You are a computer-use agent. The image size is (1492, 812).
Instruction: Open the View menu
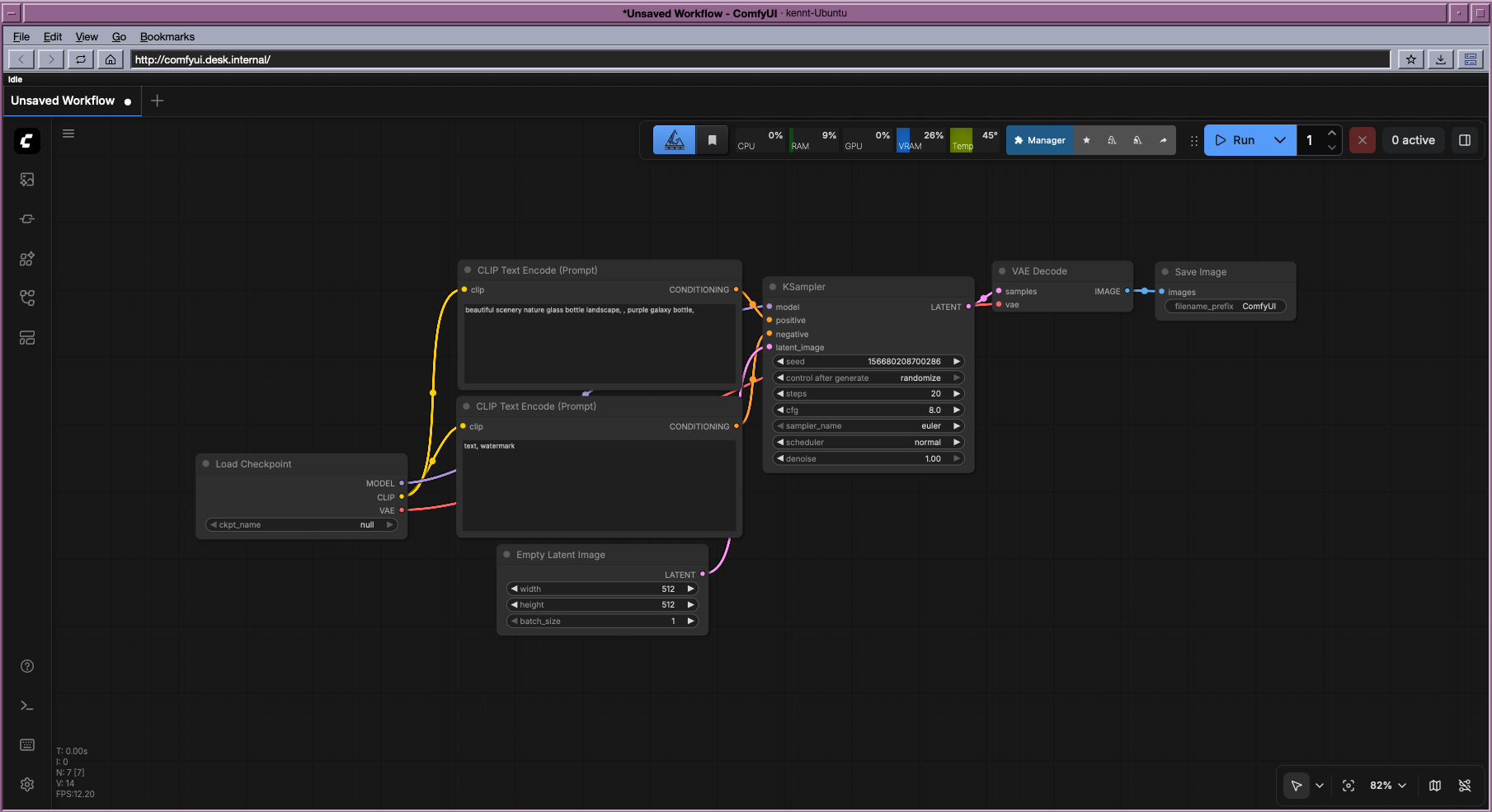tap(87, 36)
